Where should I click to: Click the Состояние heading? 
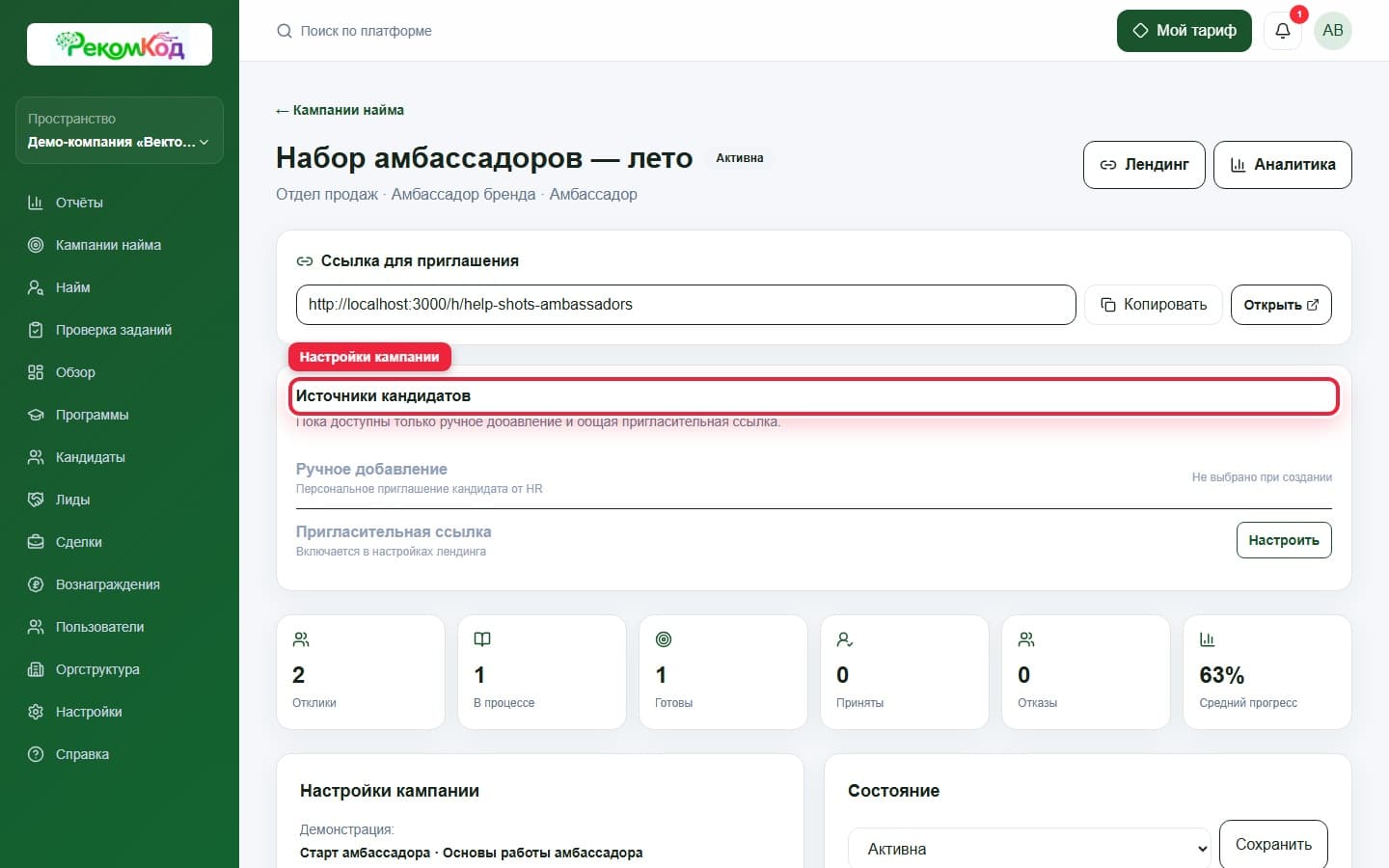(x=893, y=791)
